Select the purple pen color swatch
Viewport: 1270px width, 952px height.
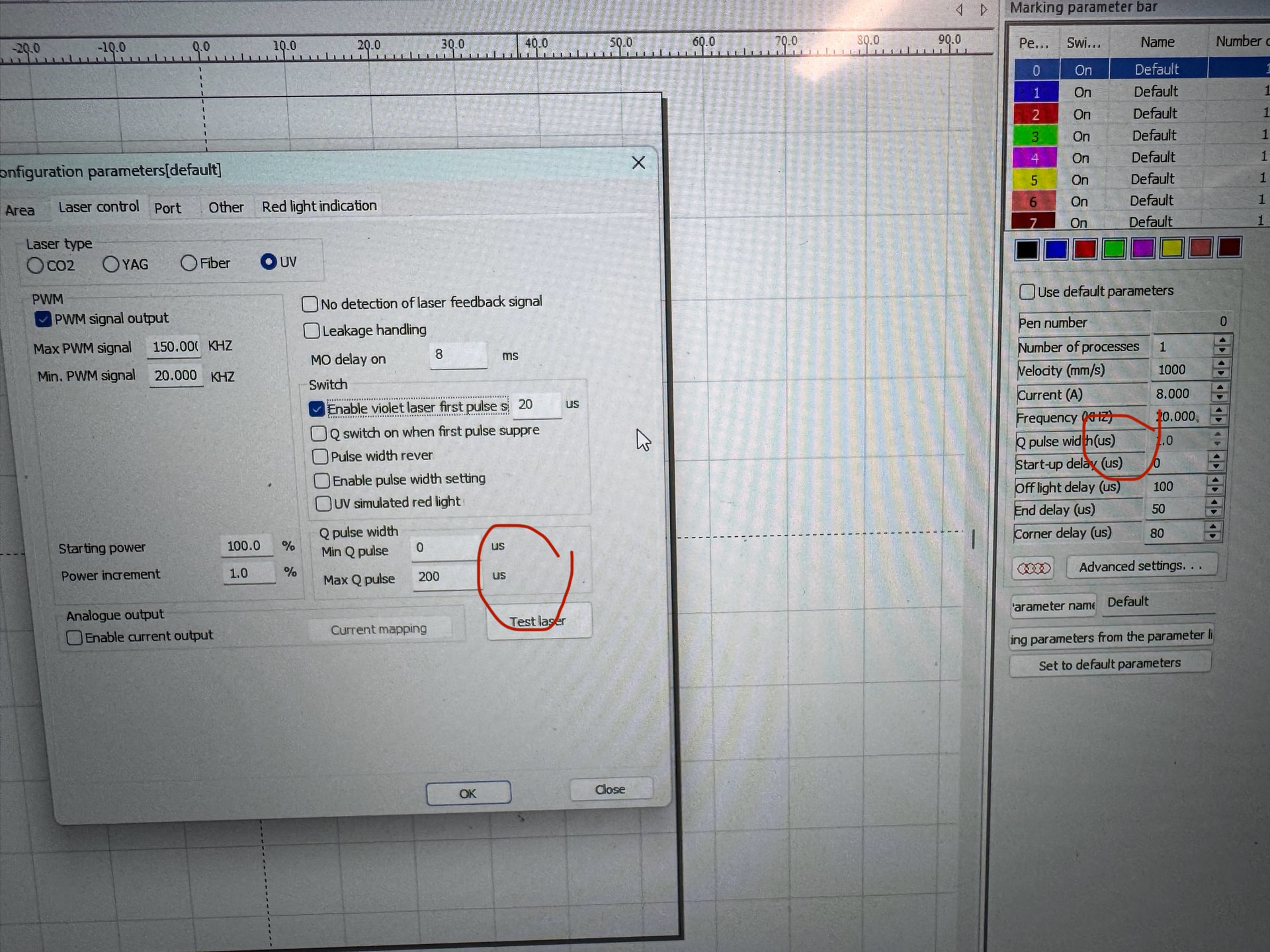click(x=1142, y=249)
